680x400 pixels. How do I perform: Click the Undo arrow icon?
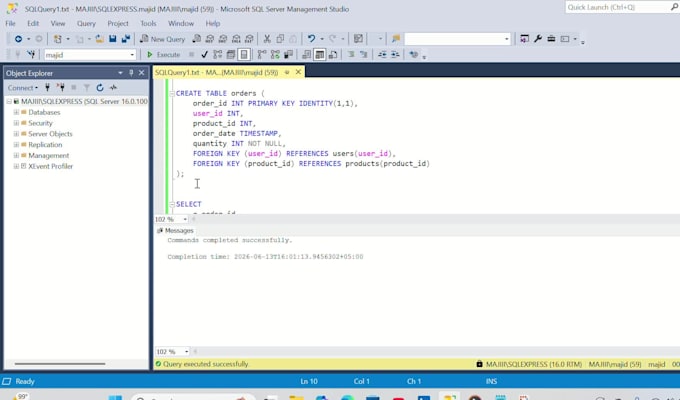tap(311, 39)
